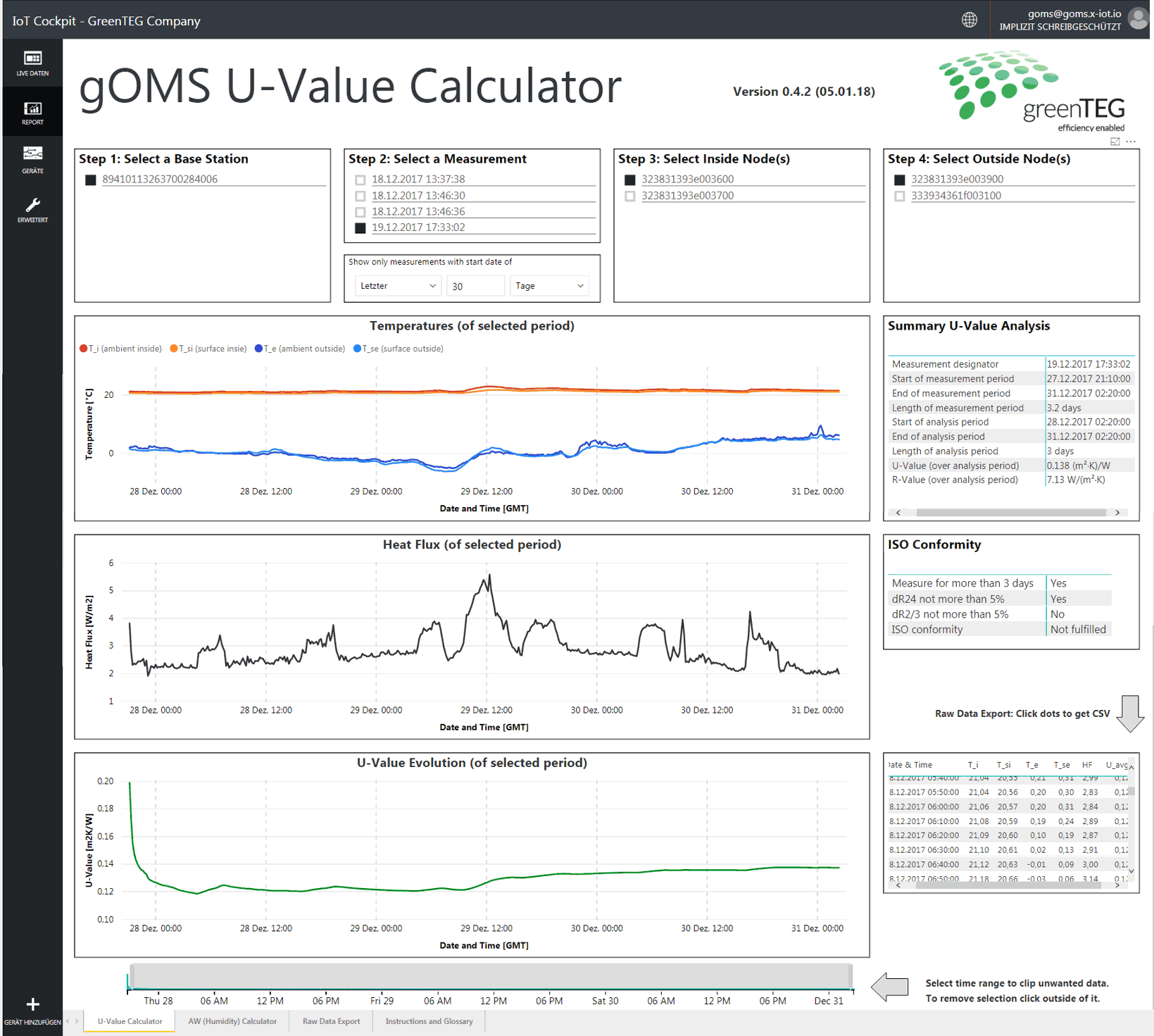1154x1036 pixels.
Task: Switch to AW (Humidity) Calculator tab
Action: click(232, 1021)
